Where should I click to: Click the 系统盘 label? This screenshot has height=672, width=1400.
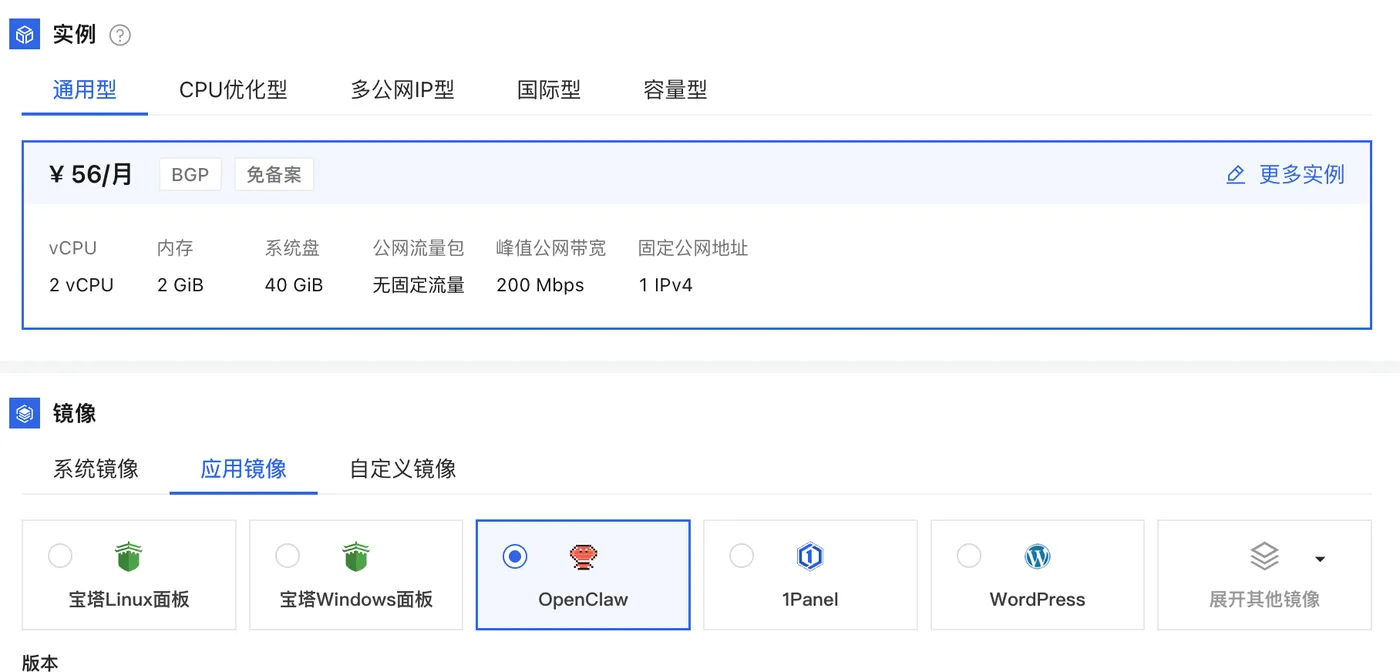point(292,248)
